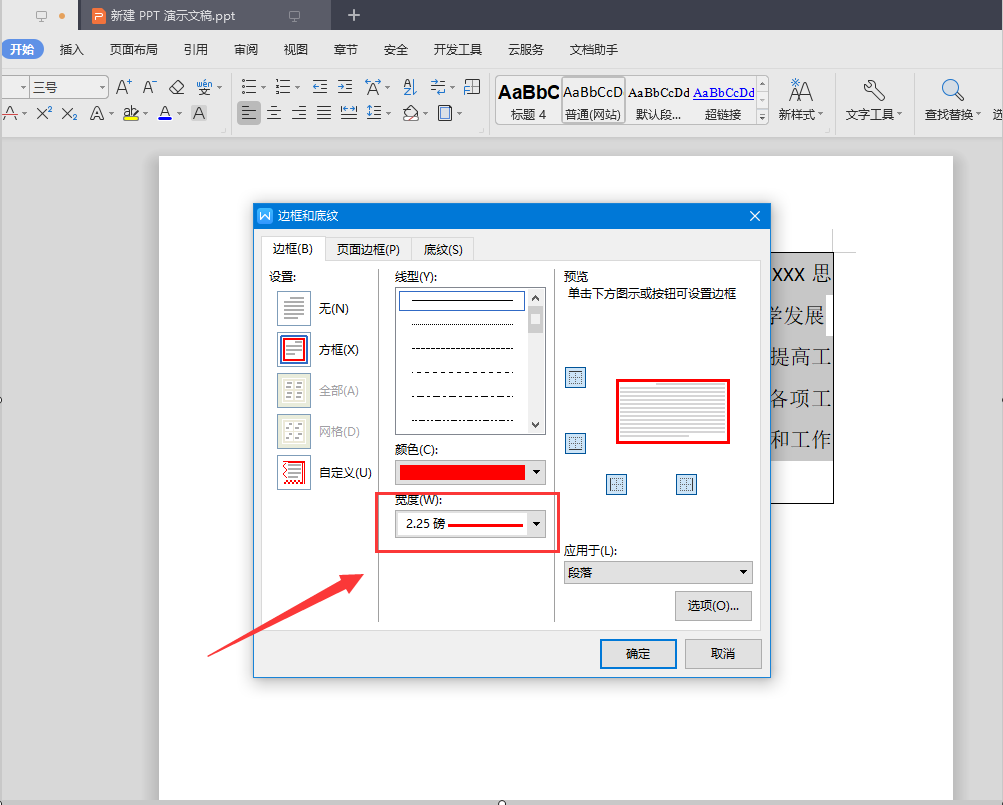Switch to the 页面边框(P) tab
Image resolution: width=1003 pixels, height=805 pixels.
368,250
